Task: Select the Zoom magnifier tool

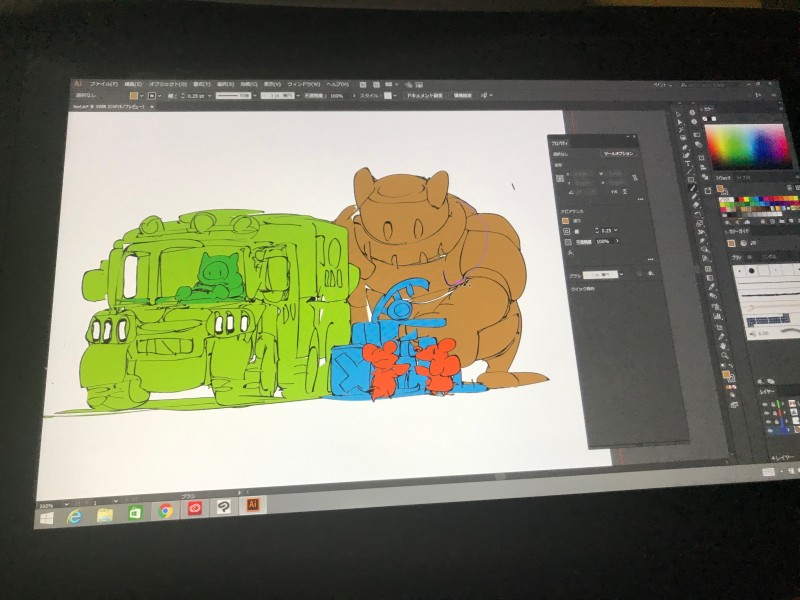Action: coord(724,356)
